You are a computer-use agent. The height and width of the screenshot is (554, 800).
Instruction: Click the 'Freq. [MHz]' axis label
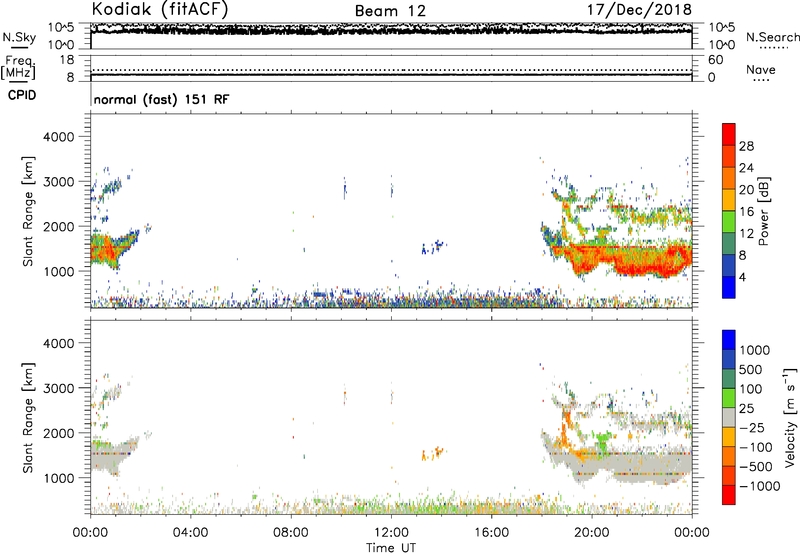[18, 67]
